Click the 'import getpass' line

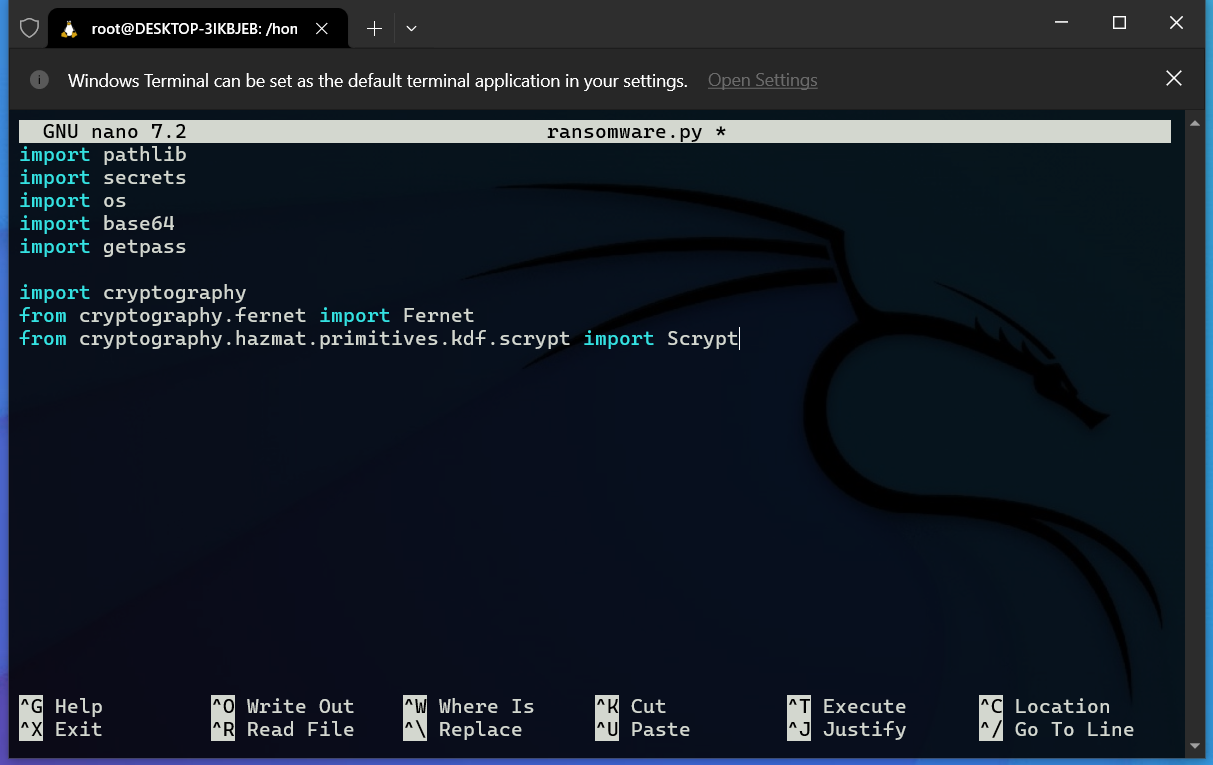(103, 246)
